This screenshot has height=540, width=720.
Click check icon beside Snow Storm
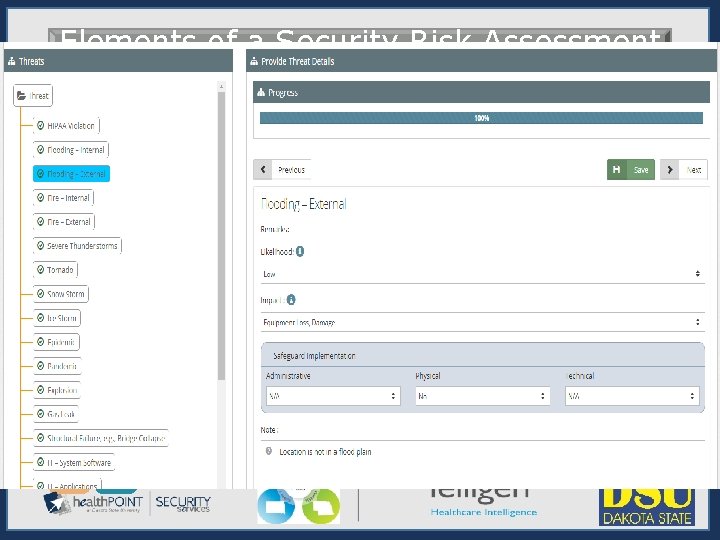(x=40, y=294)
